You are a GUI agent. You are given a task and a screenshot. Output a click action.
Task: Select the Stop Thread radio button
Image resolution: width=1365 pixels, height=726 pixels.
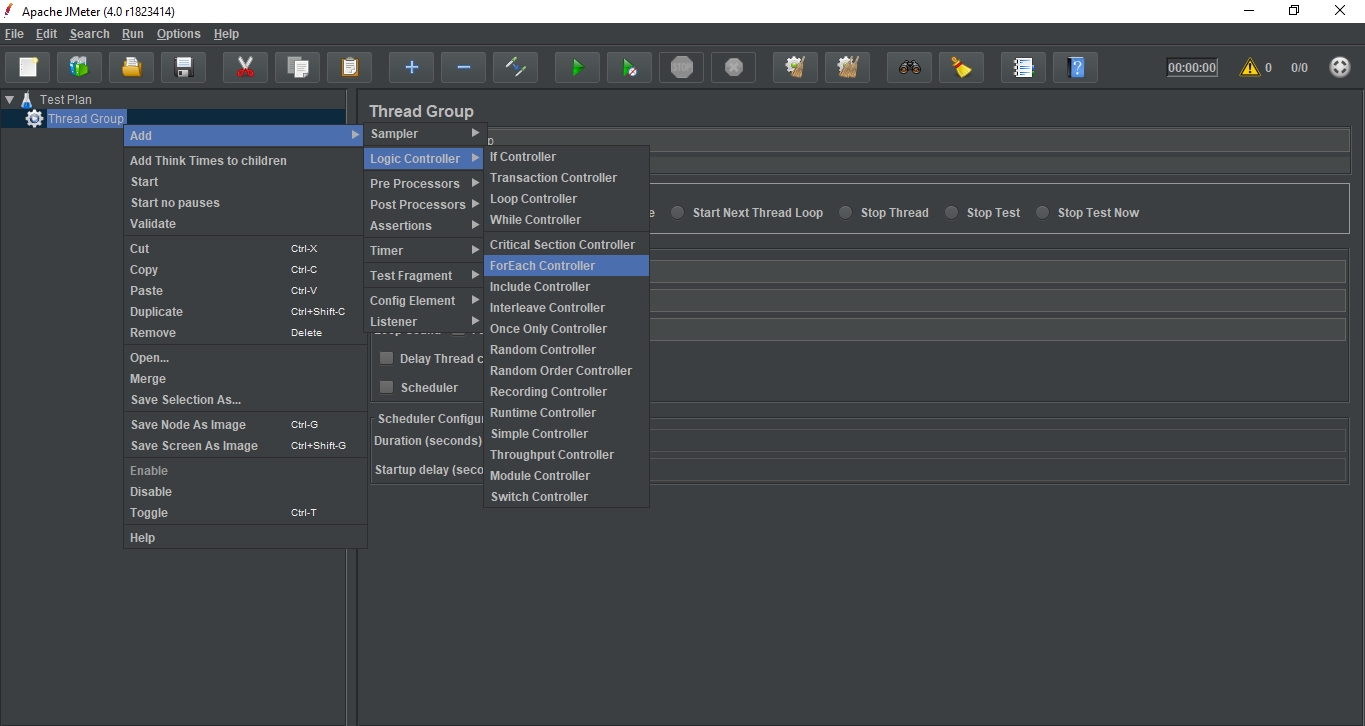click(x=846, y=213)
